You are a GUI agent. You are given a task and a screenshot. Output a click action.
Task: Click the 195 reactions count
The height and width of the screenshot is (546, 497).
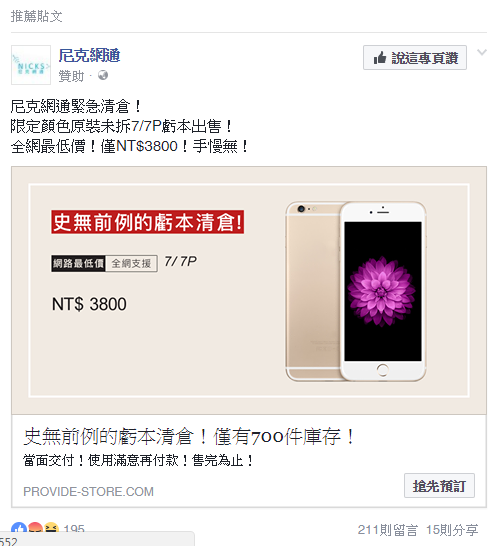(x=74, y=529)
